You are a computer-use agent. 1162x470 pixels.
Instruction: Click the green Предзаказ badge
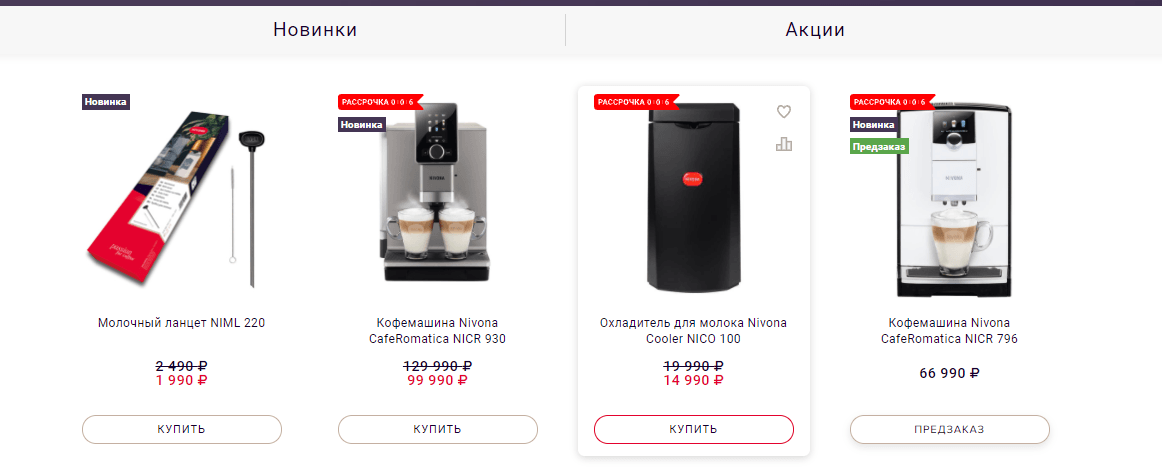pos(879,147)
